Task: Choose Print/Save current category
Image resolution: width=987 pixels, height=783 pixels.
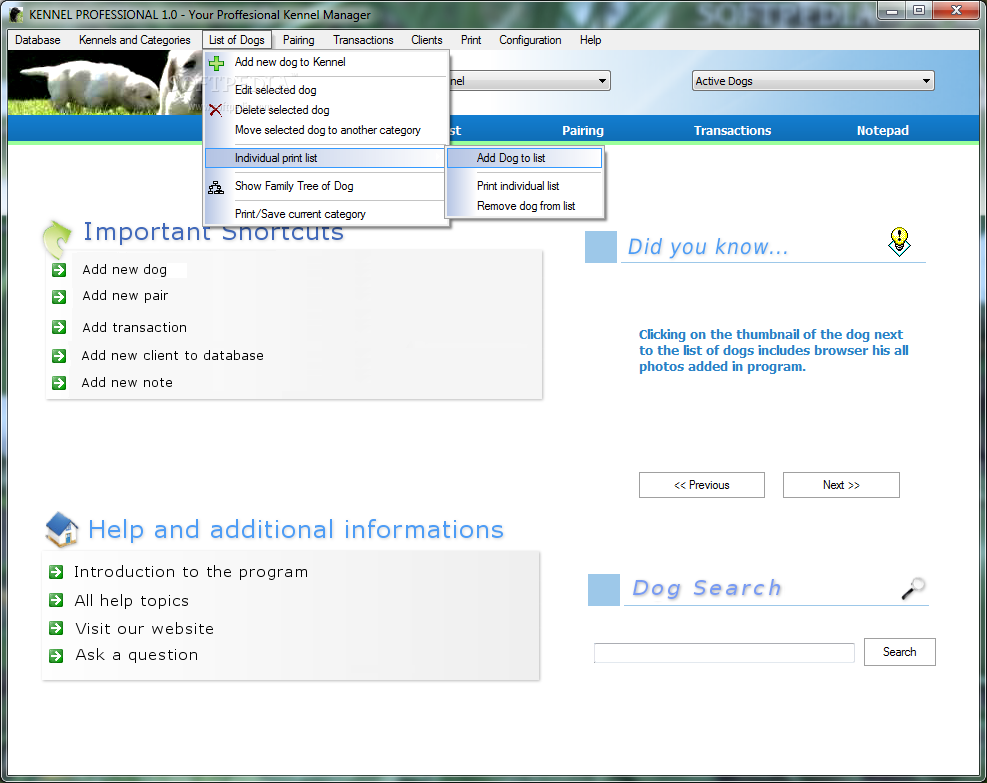Action: pos(325,214)
